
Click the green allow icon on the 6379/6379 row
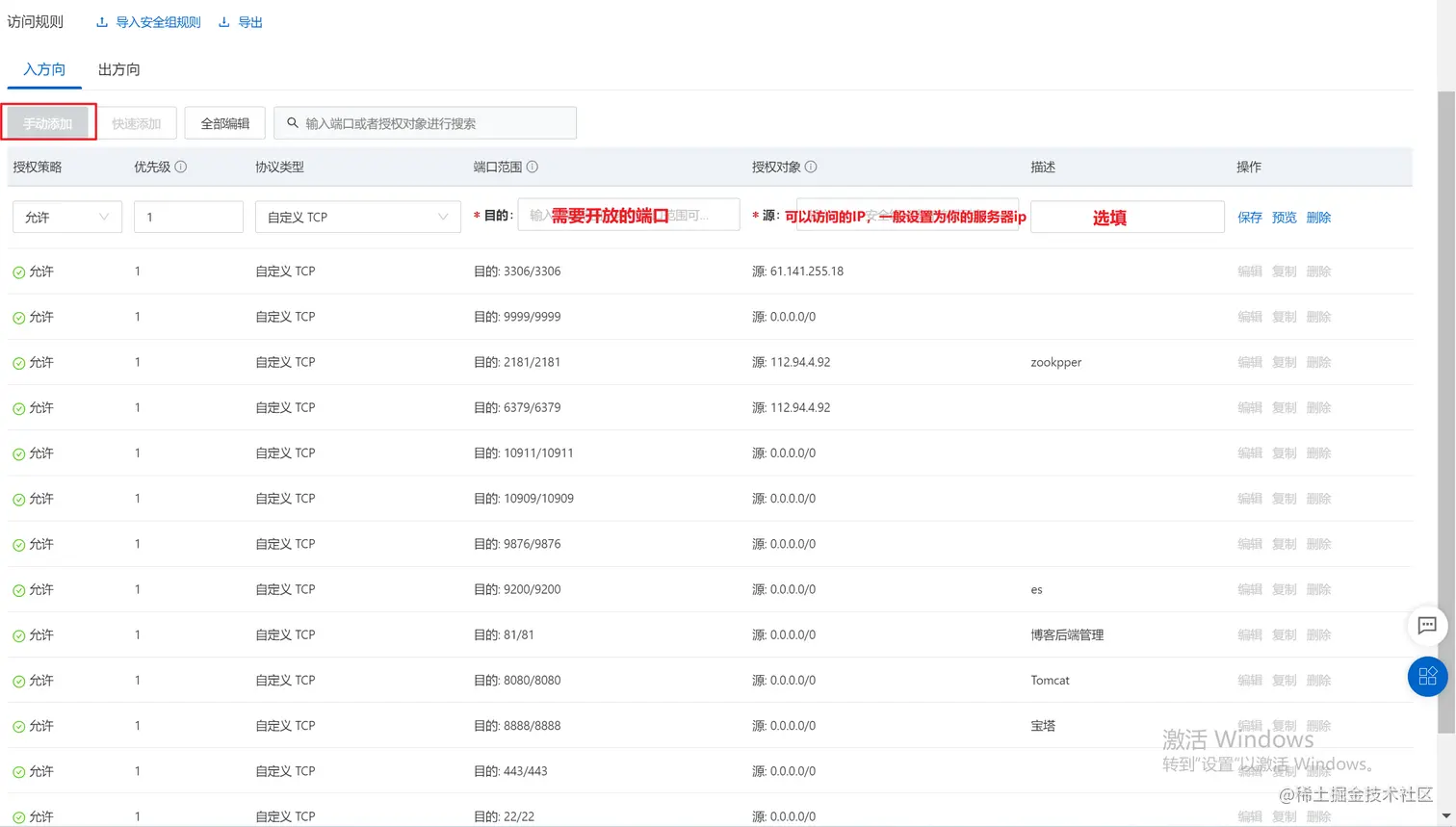coord(19,408)
